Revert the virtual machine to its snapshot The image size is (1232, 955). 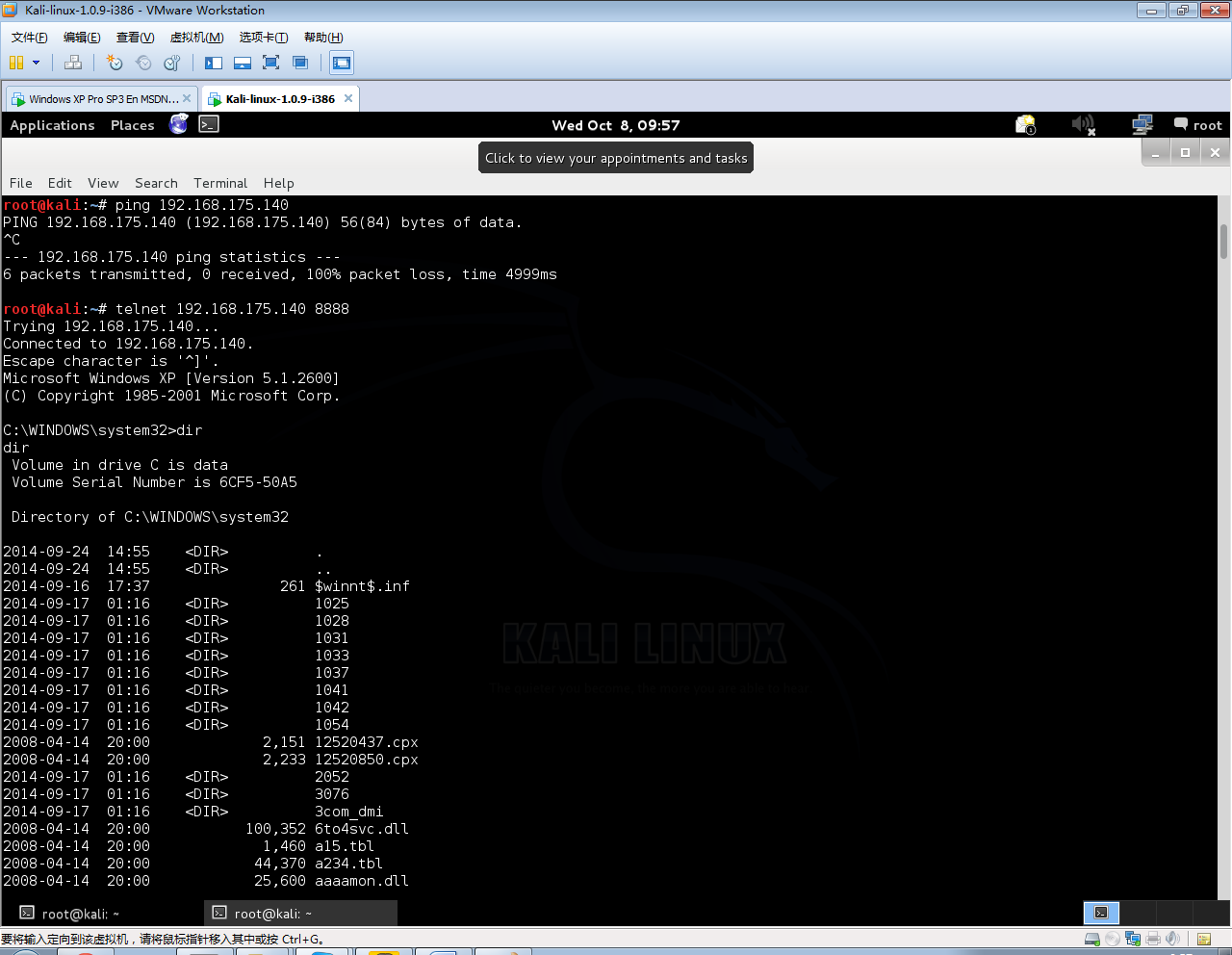(143, 63)
